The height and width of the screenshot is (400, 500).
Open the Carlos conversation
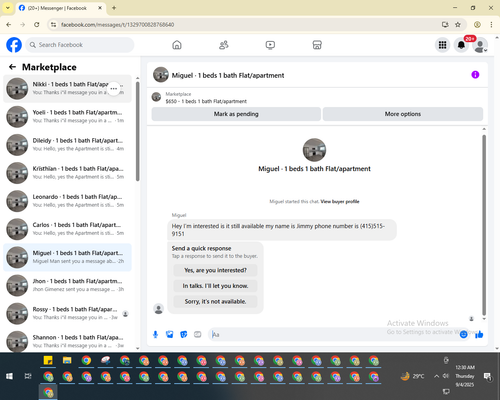(x=67, y=229)
